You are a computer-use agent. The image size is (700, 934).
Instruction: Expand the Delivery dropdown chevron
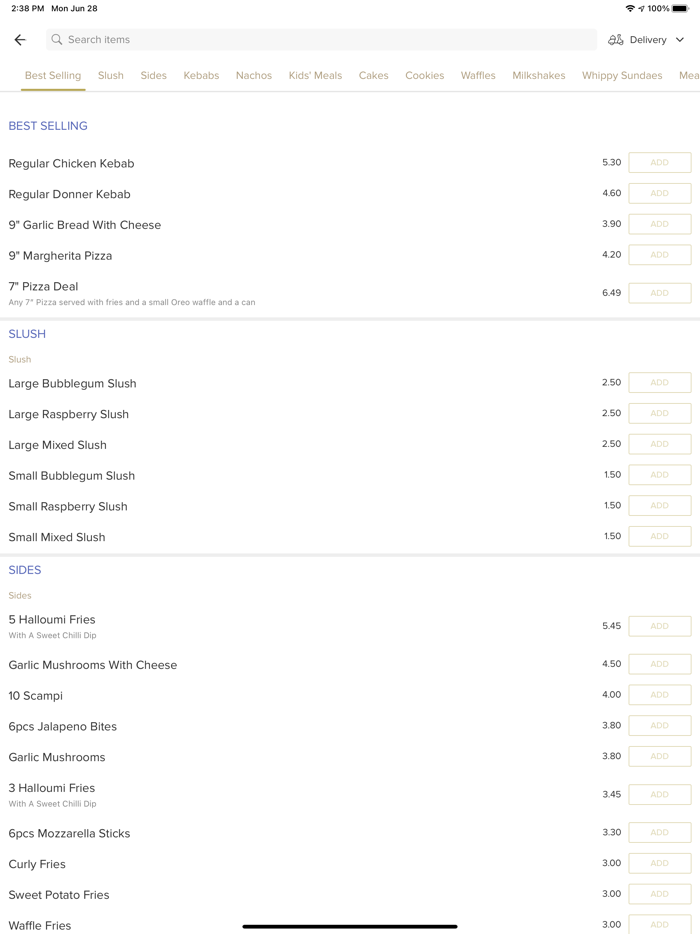(680, 40)
